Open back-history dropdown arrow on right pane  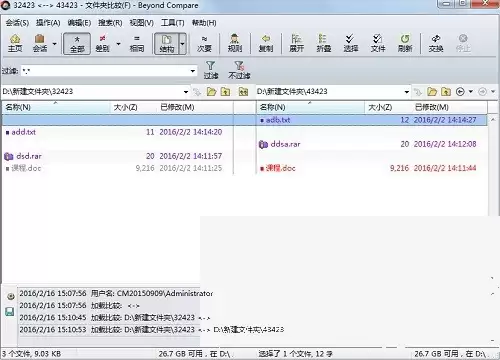coord(471,92)
